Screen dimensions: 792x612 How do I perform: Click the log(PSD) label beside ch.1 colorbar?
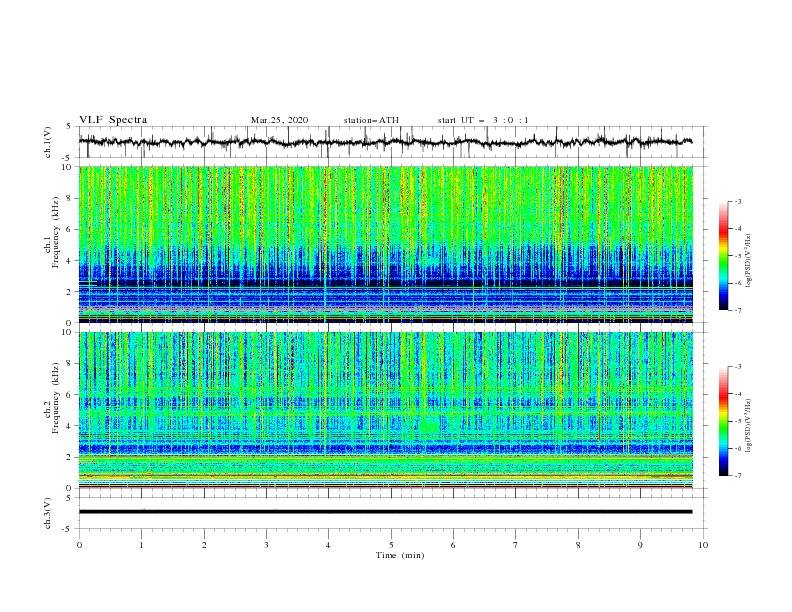click(749, 261)
